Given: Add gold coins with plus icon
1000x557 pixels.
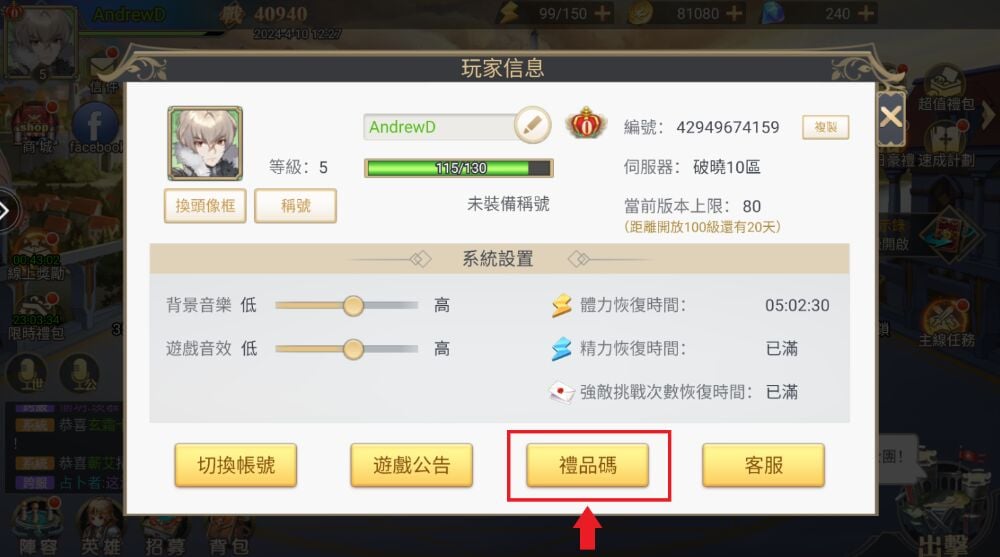Looking at the screenshot, I should (734, 13).
